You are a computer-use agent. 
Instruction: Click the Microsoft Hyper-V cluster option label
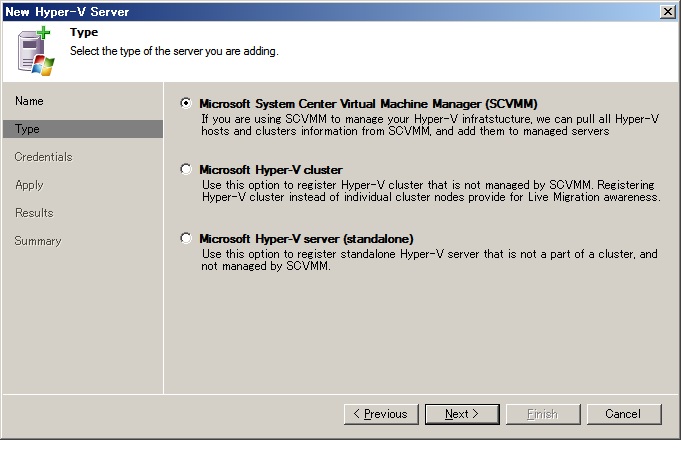pos(271,169)
